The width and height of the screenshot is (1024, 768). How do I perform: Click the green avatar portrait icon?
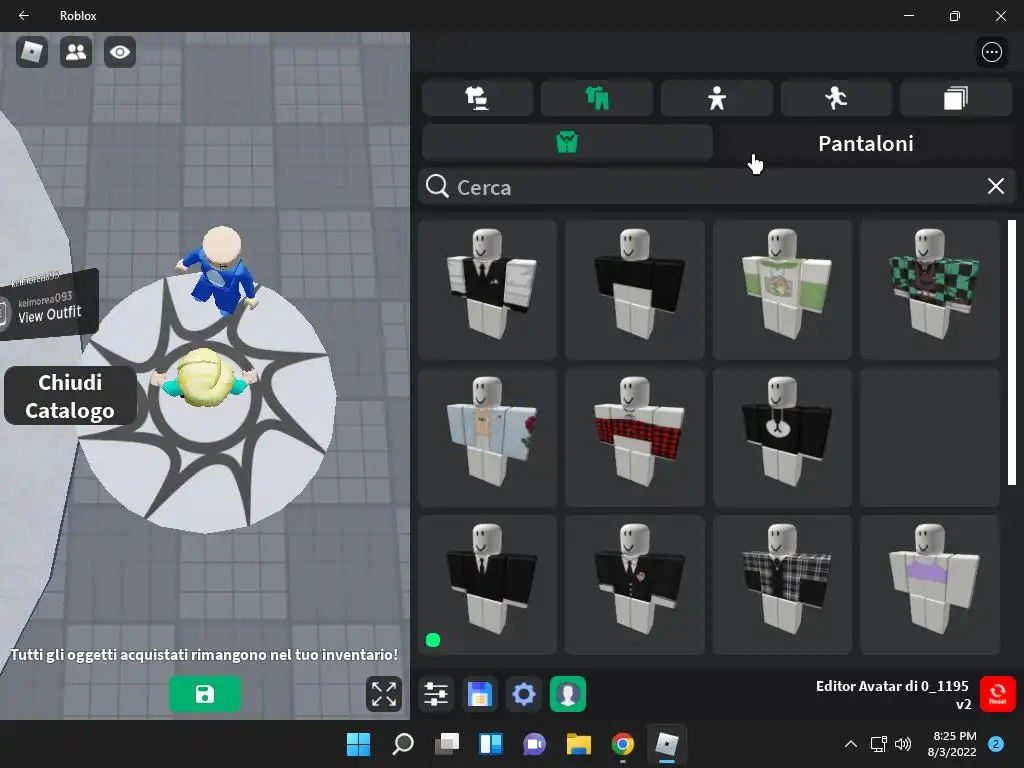click(568, 694)
